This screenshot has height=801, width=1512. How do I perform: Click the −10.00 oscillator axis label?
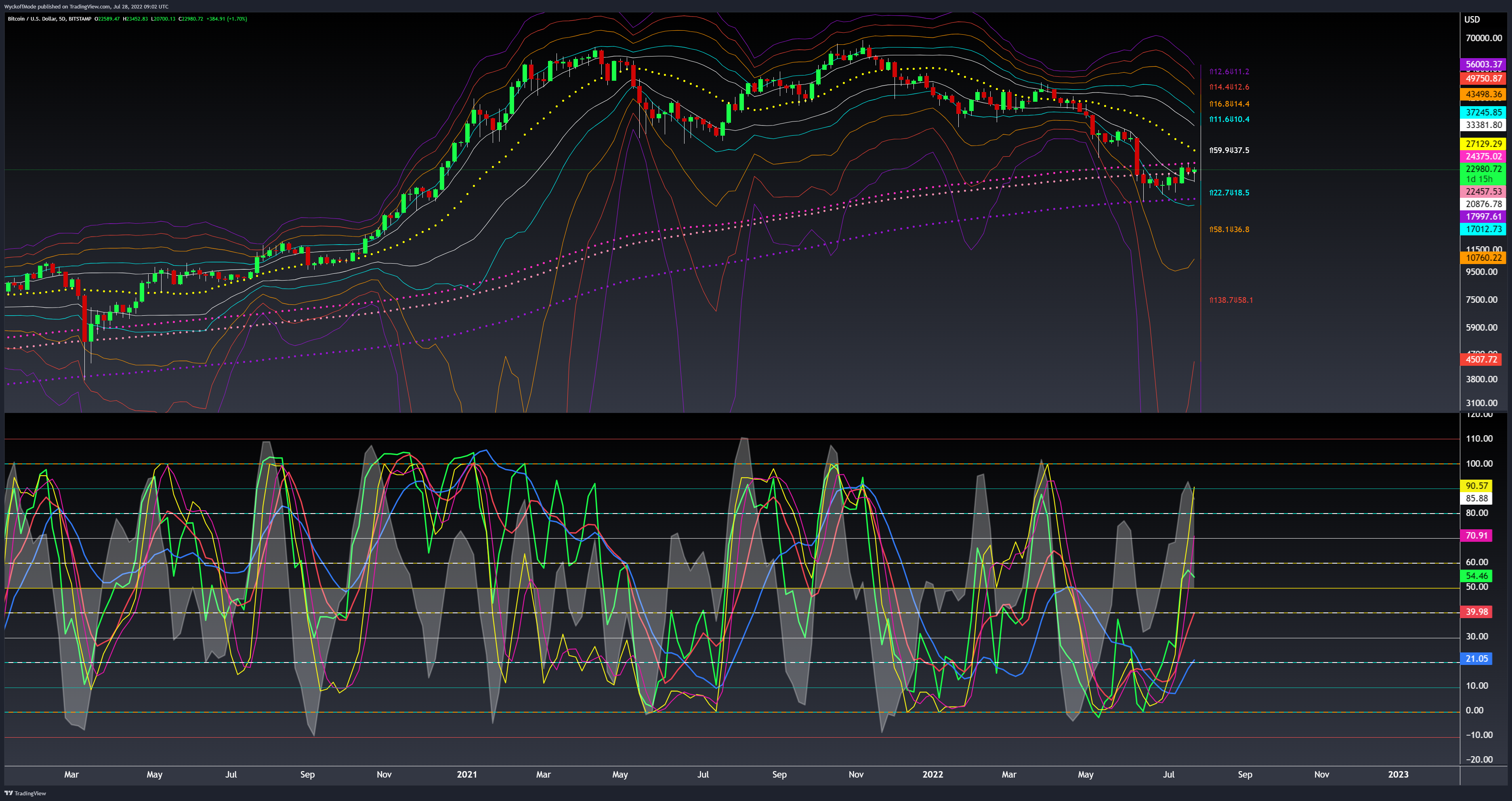[1479, 735]
